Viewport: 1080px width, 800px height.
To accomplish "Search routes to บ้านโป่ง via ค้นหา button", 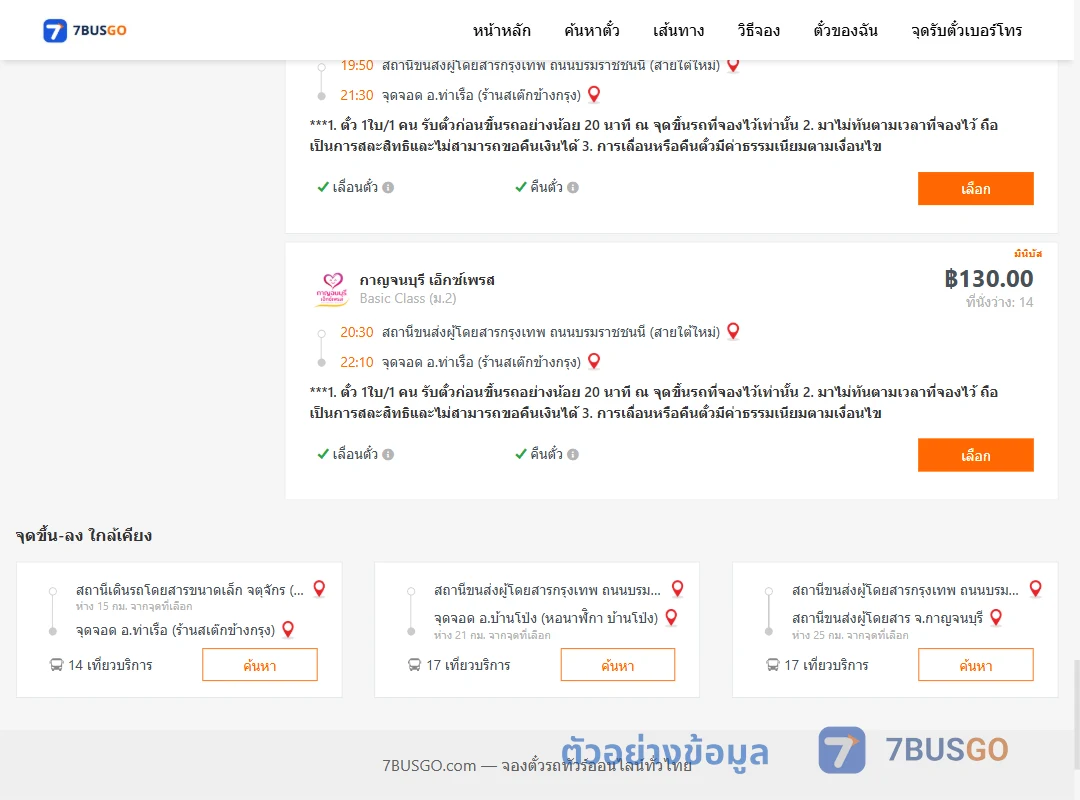I will 618,665.
